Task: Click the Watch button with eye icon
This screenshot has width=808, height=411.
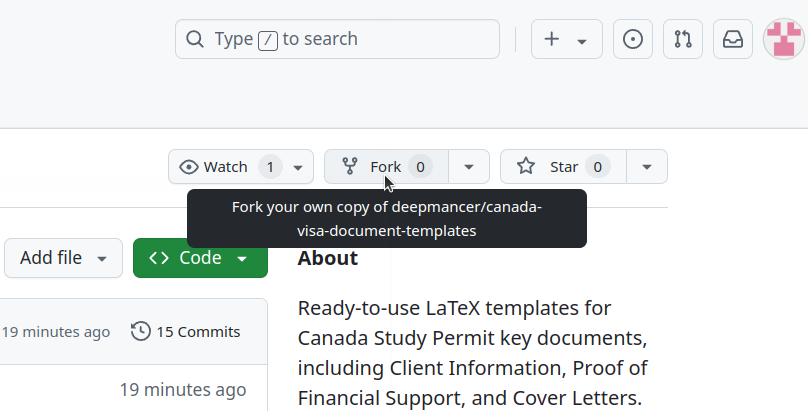Action: click(241, 167)
